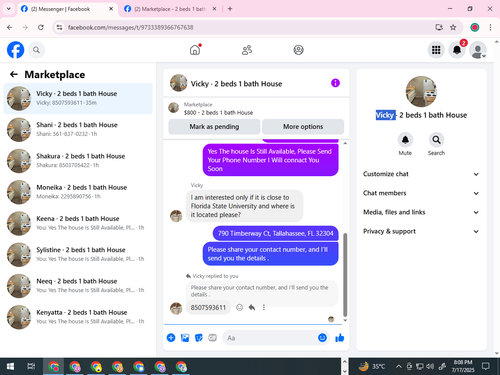
Task: Open the weather widget showing 35°C
Action: 372,367
